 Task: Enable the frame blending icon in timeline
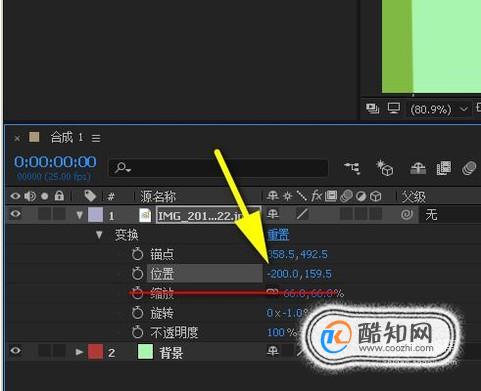(444, 168)
